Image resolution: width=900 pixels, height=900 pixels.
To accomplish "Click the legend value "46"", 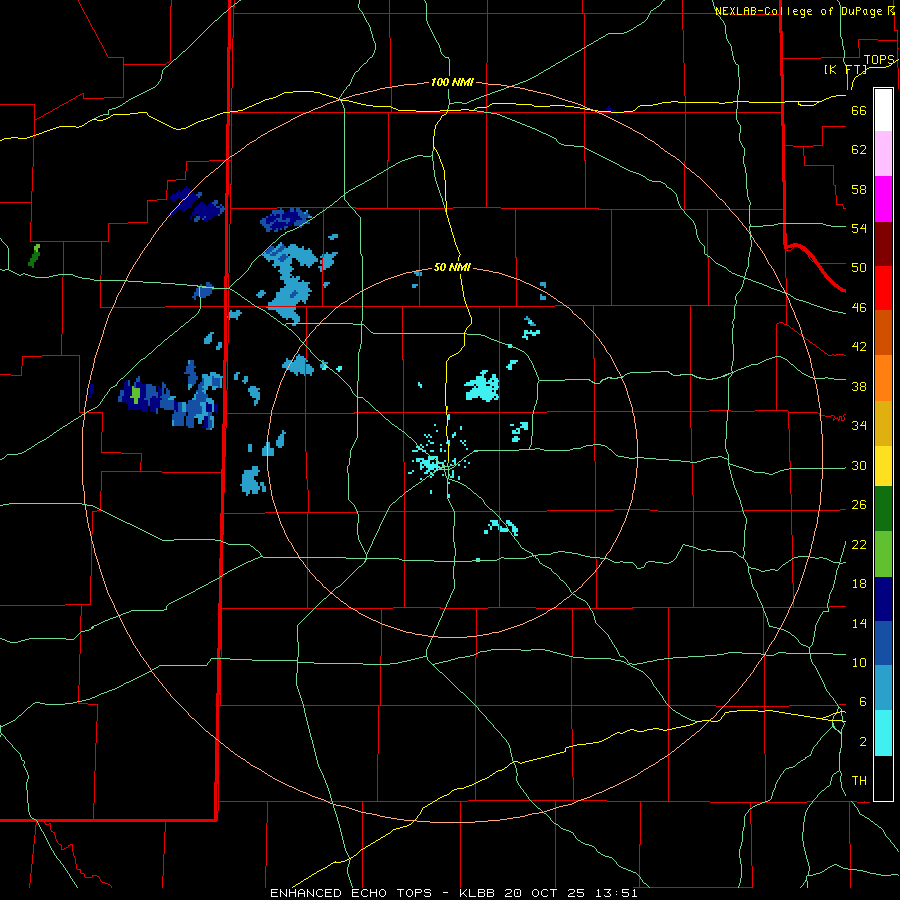I will pos(859,307).
